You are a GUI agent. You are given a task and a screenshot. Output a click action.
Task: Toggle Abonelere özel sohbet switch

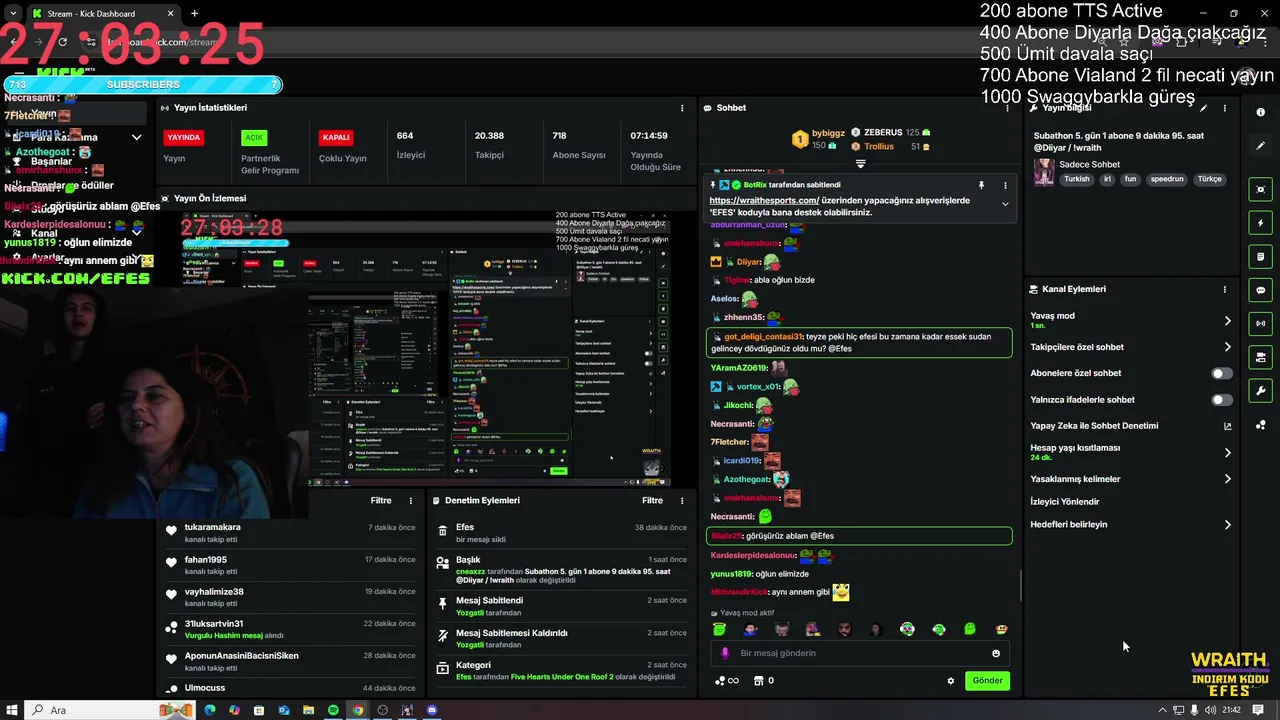(1222, 373)
